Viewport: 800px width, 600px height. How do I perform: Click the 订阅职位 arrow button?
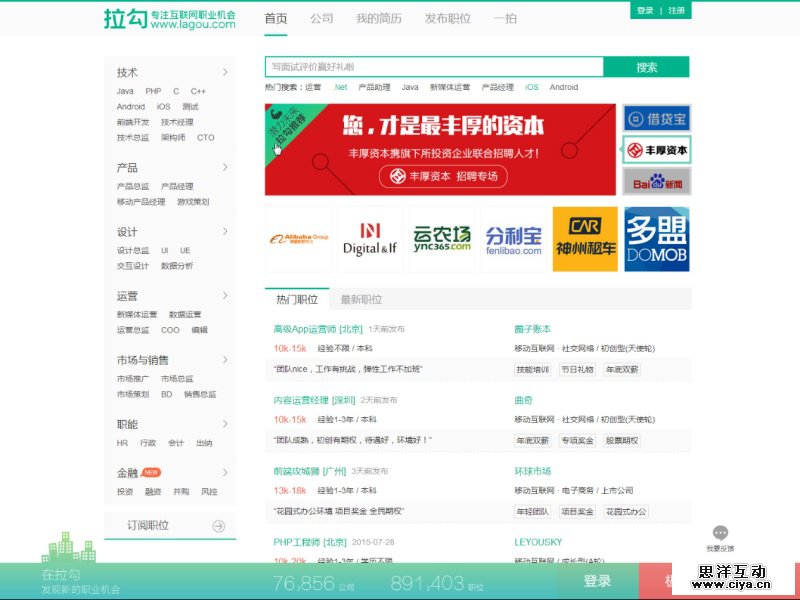(219, 526)
